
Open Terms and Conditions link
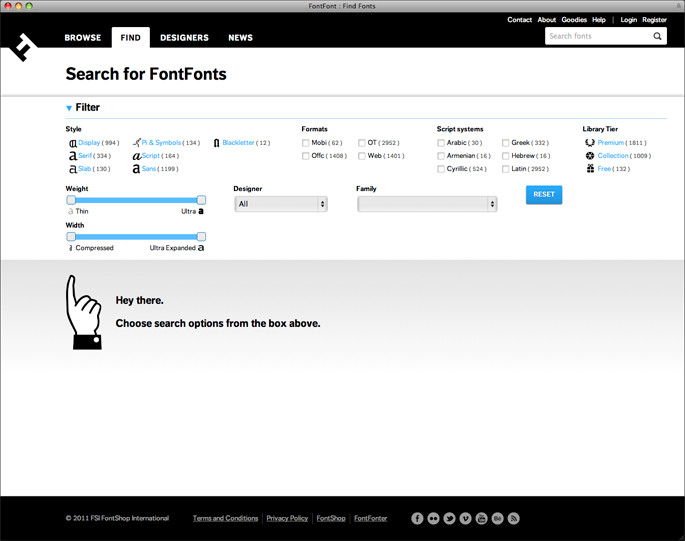(225, 518)
